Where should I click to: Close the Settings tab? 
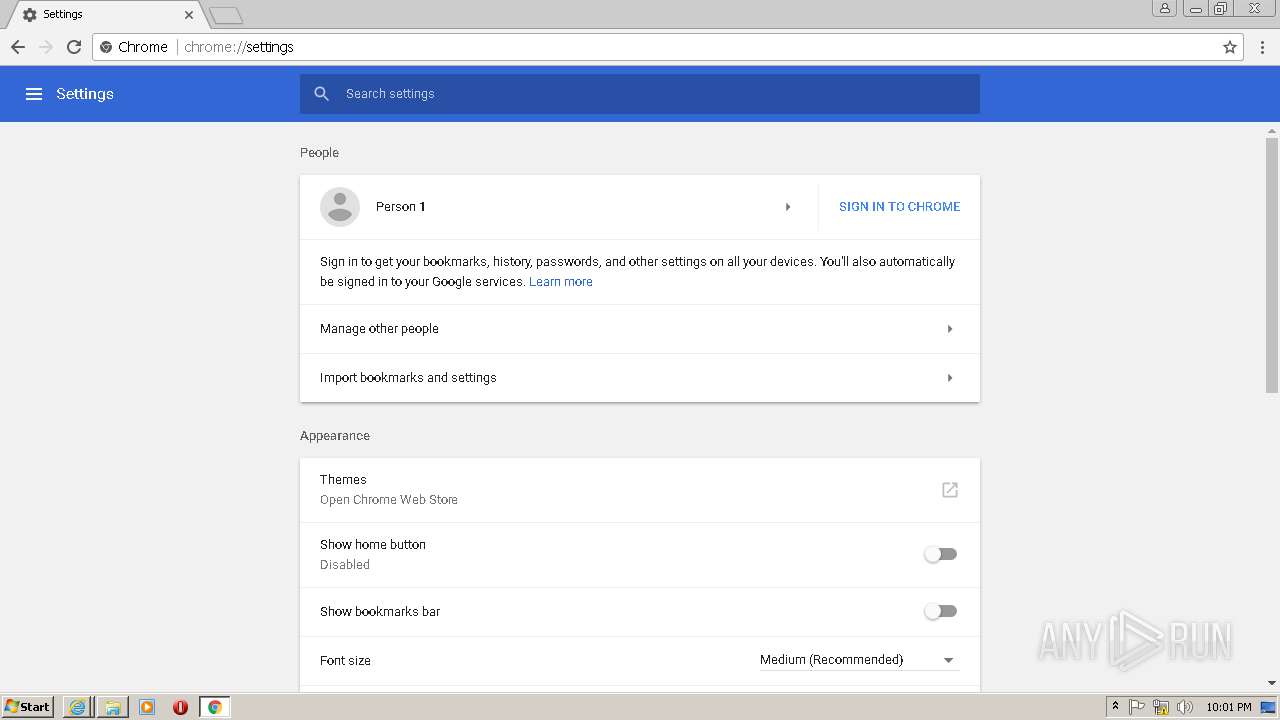[189, 15]
